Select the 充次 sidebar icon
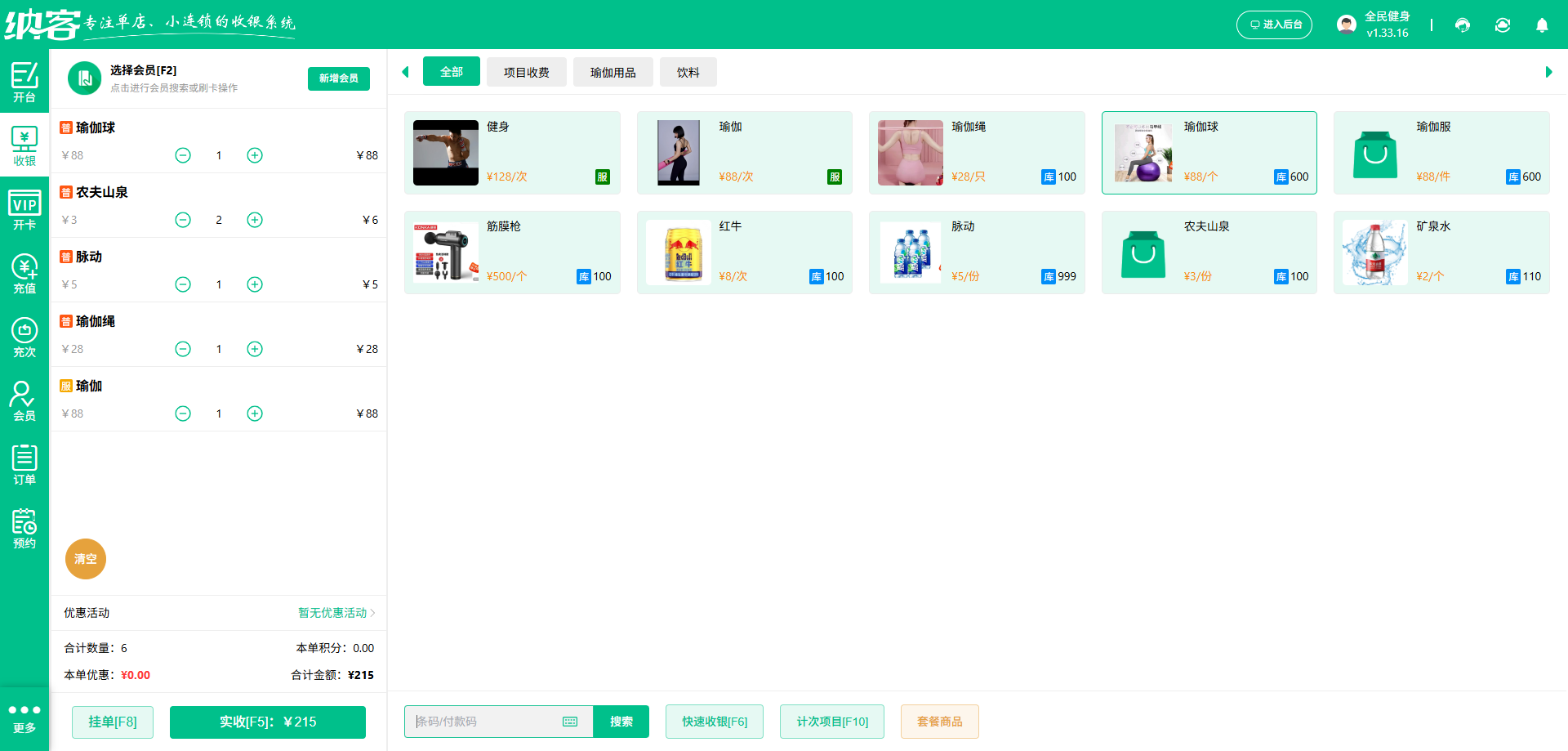This screenshot has height=751, width=1568. 24,337
